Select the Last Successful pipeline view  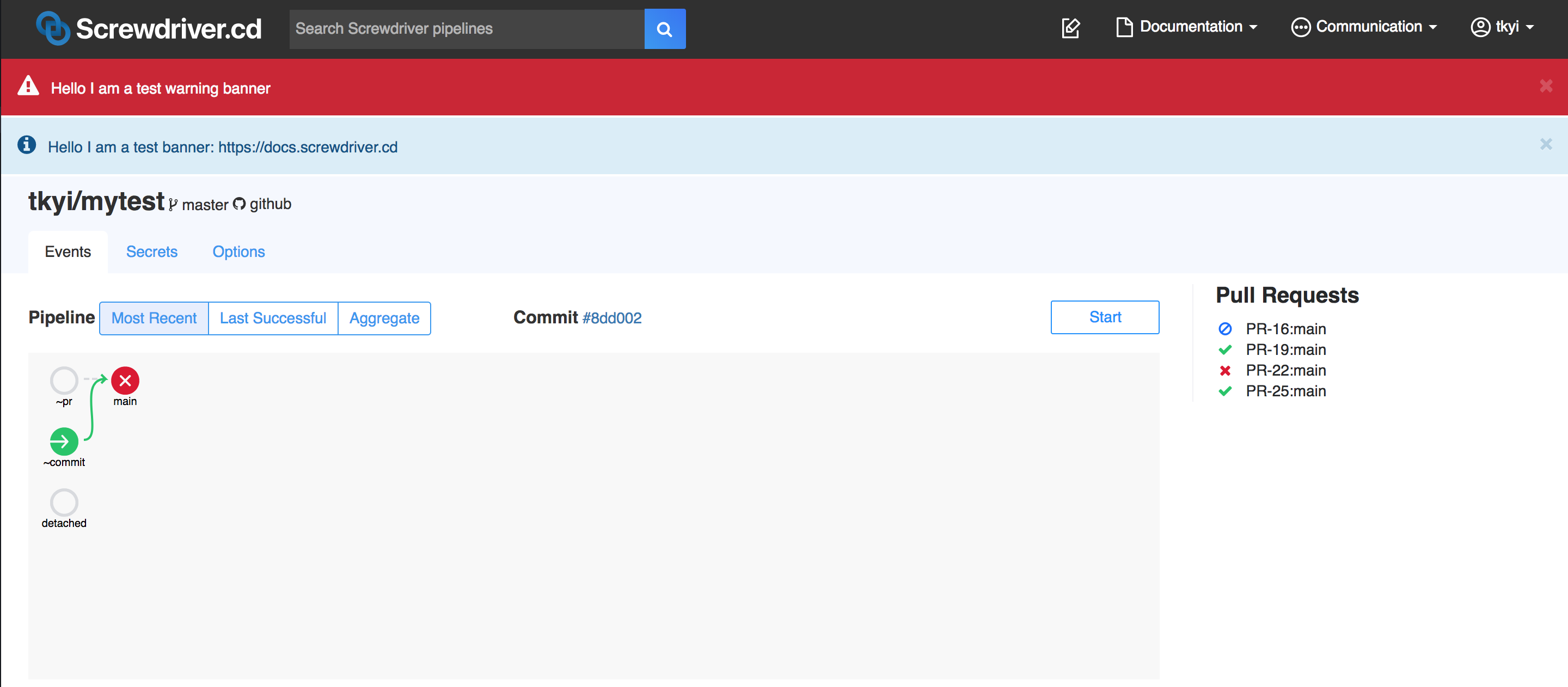273,318
